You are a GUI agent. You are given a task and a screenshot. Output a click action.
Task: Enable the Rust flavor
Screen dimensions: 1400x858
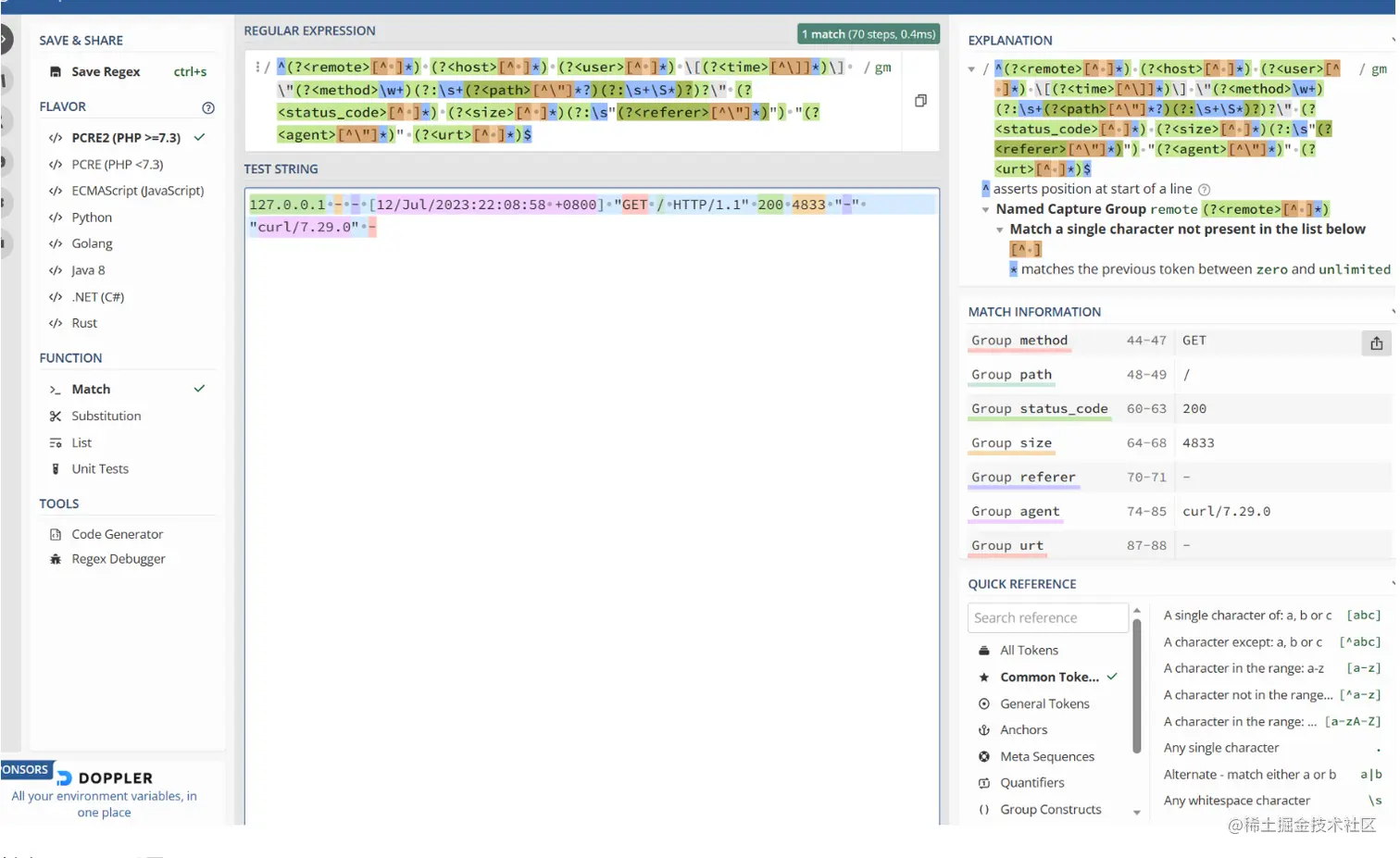pos(85,323)
